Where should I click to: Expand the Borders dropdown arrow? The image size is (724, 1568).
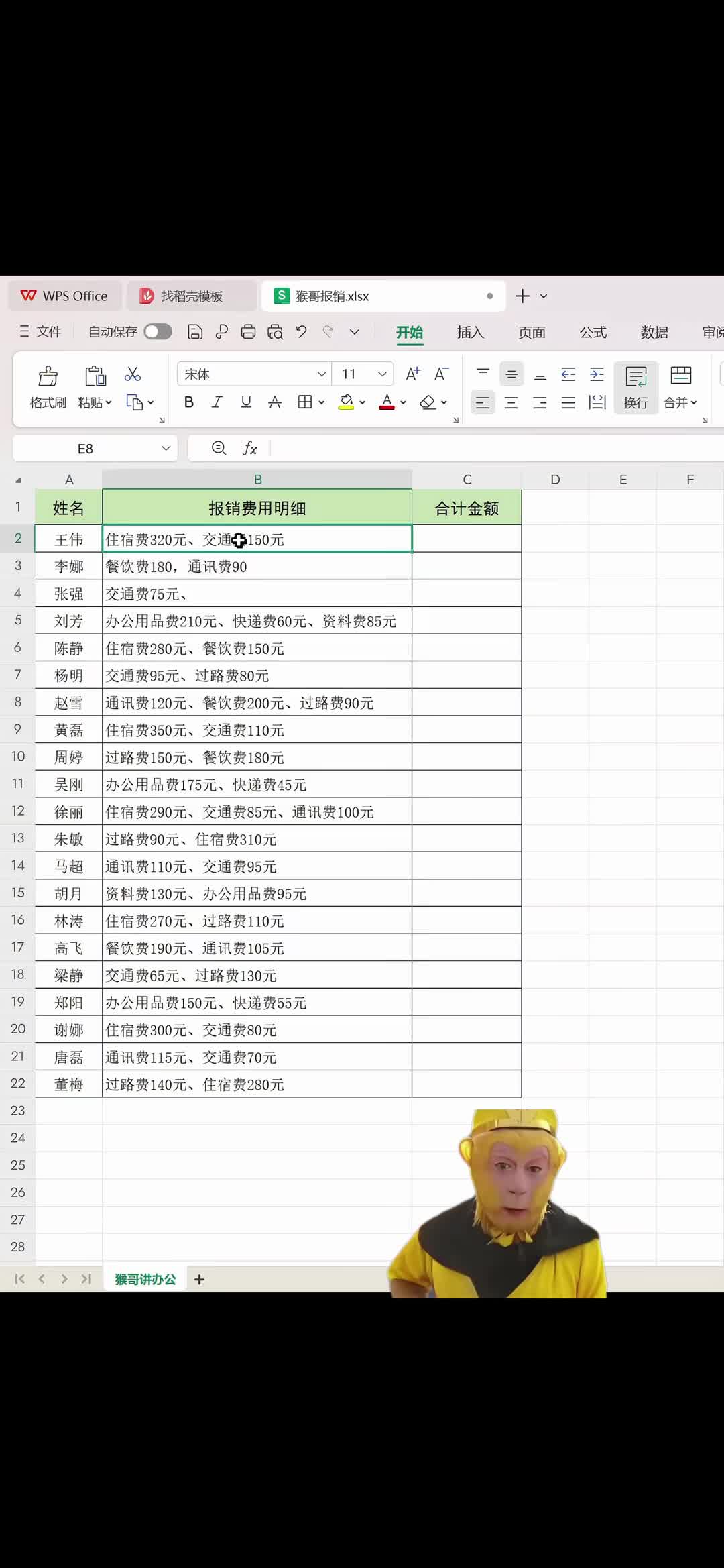tap(322, 402)
